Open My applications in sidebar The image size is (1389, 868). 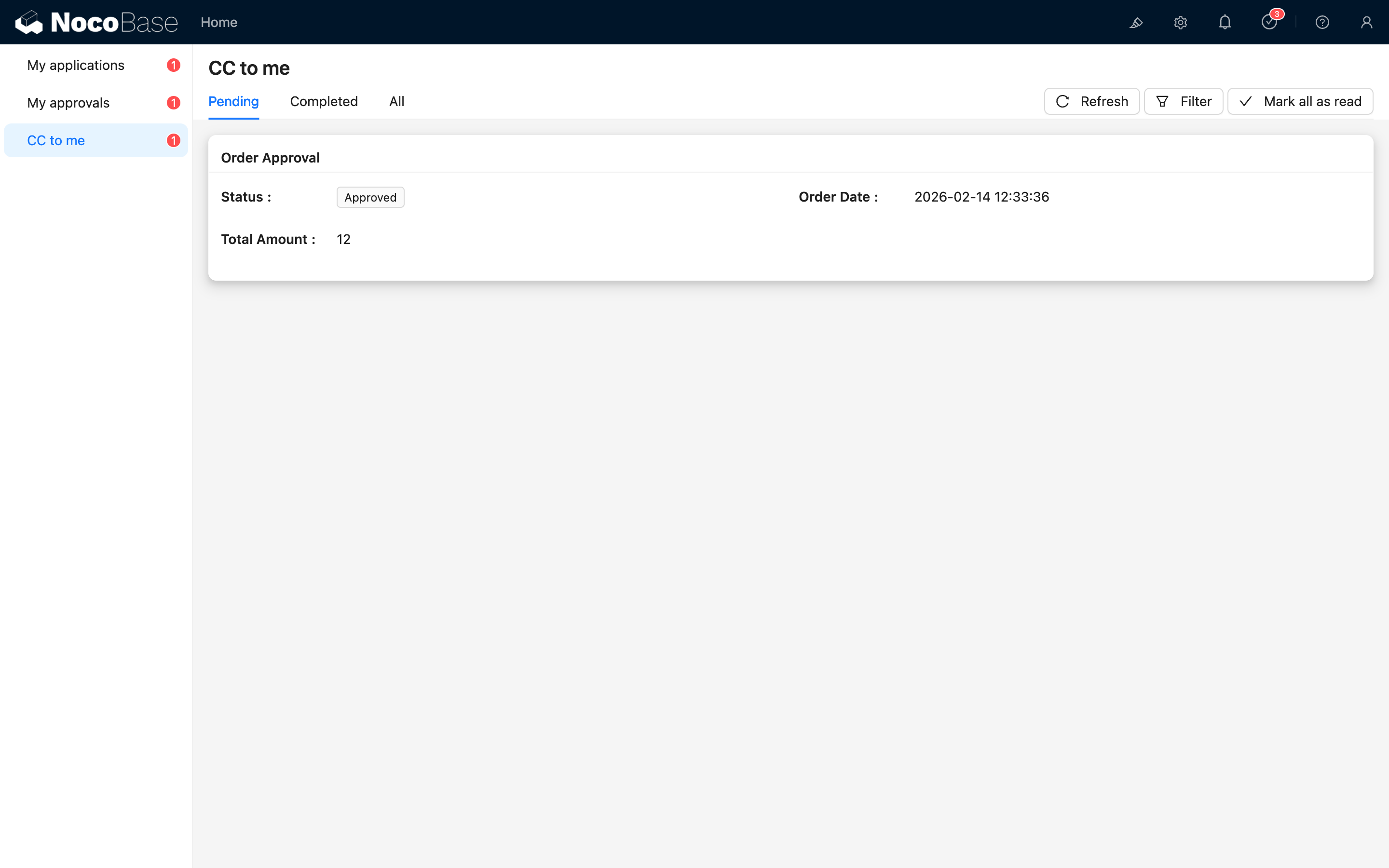click(x=76, y=66)
